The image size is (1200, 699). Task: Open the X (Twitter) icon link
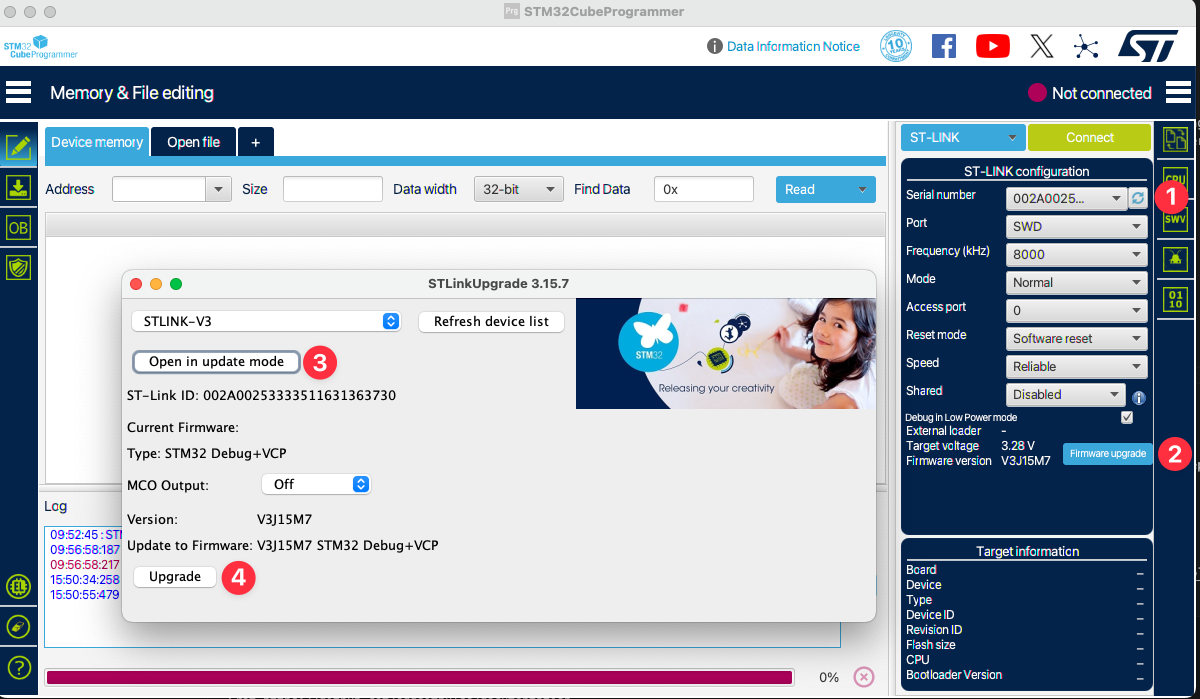(1041, 46)
